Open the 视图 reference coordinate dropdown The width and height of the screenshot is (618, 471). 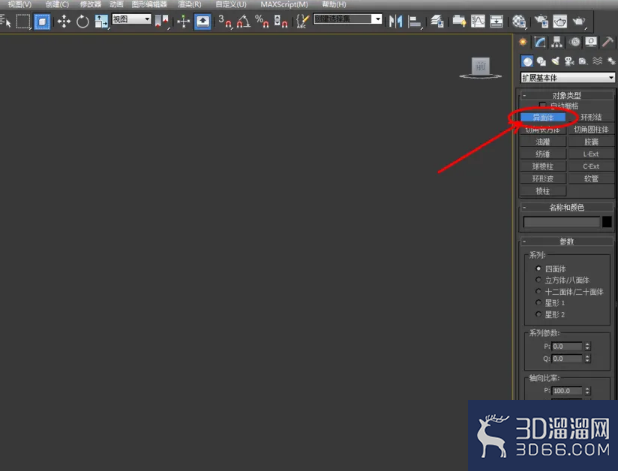tap(132, 19)
